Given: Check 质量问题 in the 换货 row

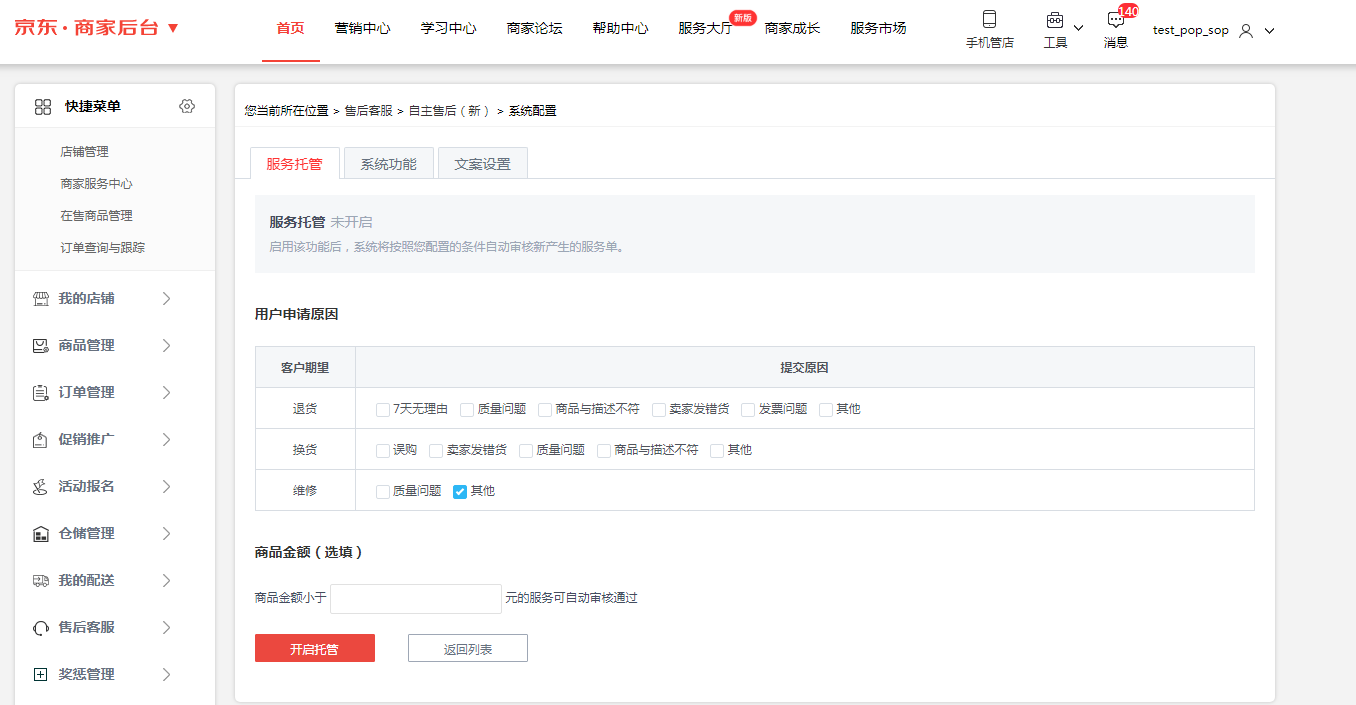Looking at the screenshot, I should [x=526, y=450].
